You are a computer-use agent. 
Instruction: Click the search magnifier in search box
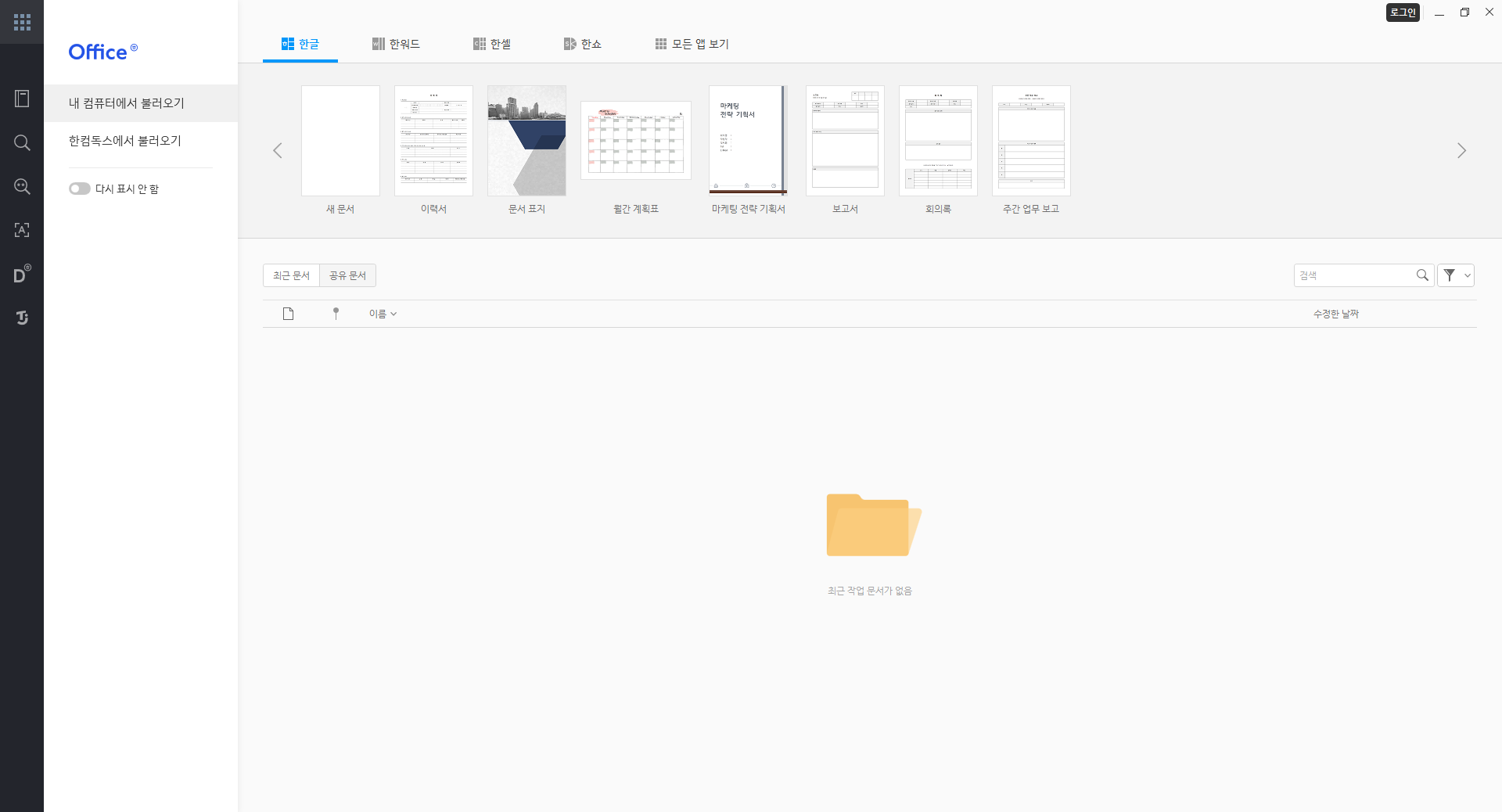pyautogui.click(x=1422, y=275)
